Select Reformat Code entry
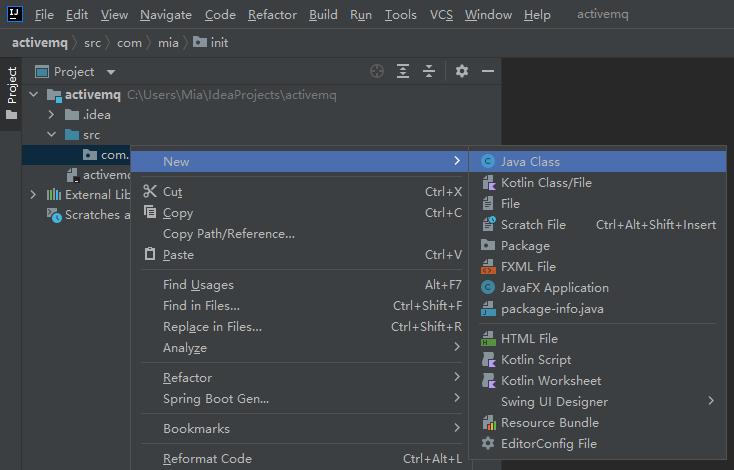734x470 pixels. [301, 459]
